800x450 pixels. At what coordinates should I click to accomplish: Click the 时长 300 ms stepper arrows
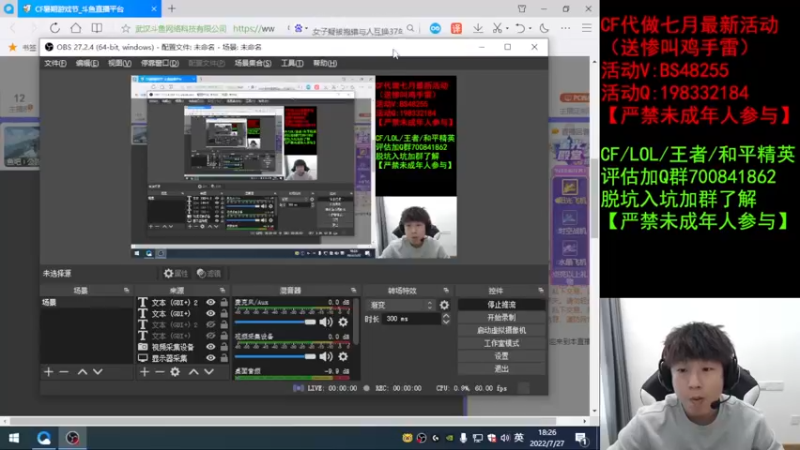point(446,319)
